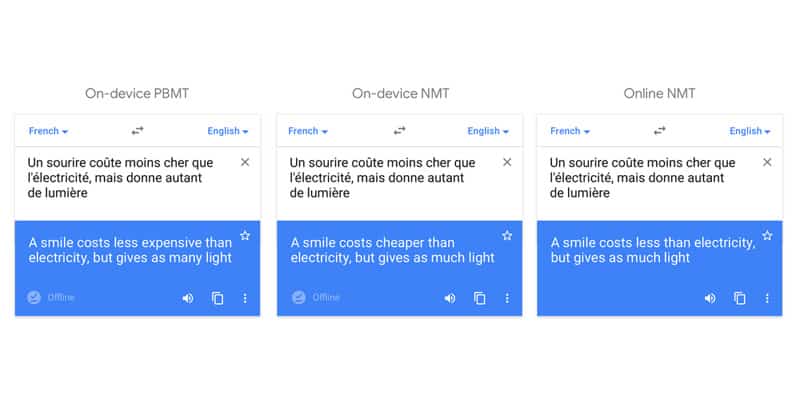Swap languages in the Online NMT panel
Viewport: 800px width, 400px height.
click(659, 131)
